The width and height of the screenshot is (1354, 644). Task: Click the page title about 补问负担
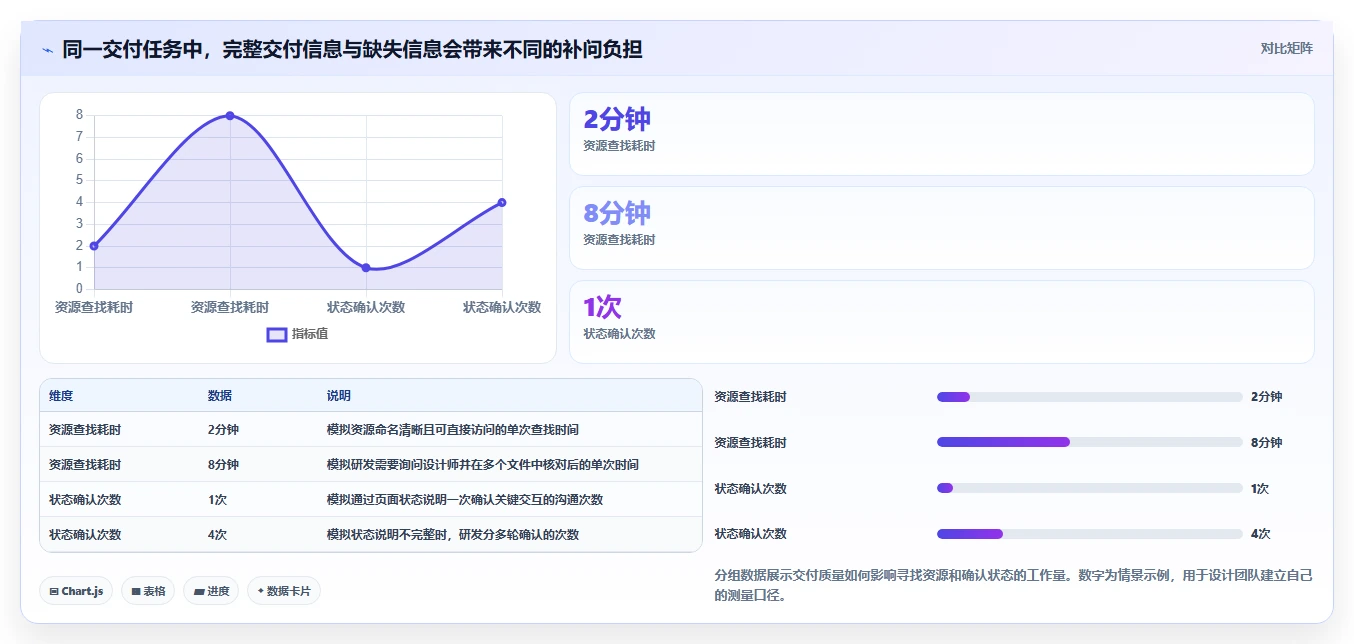click(352, 49)
